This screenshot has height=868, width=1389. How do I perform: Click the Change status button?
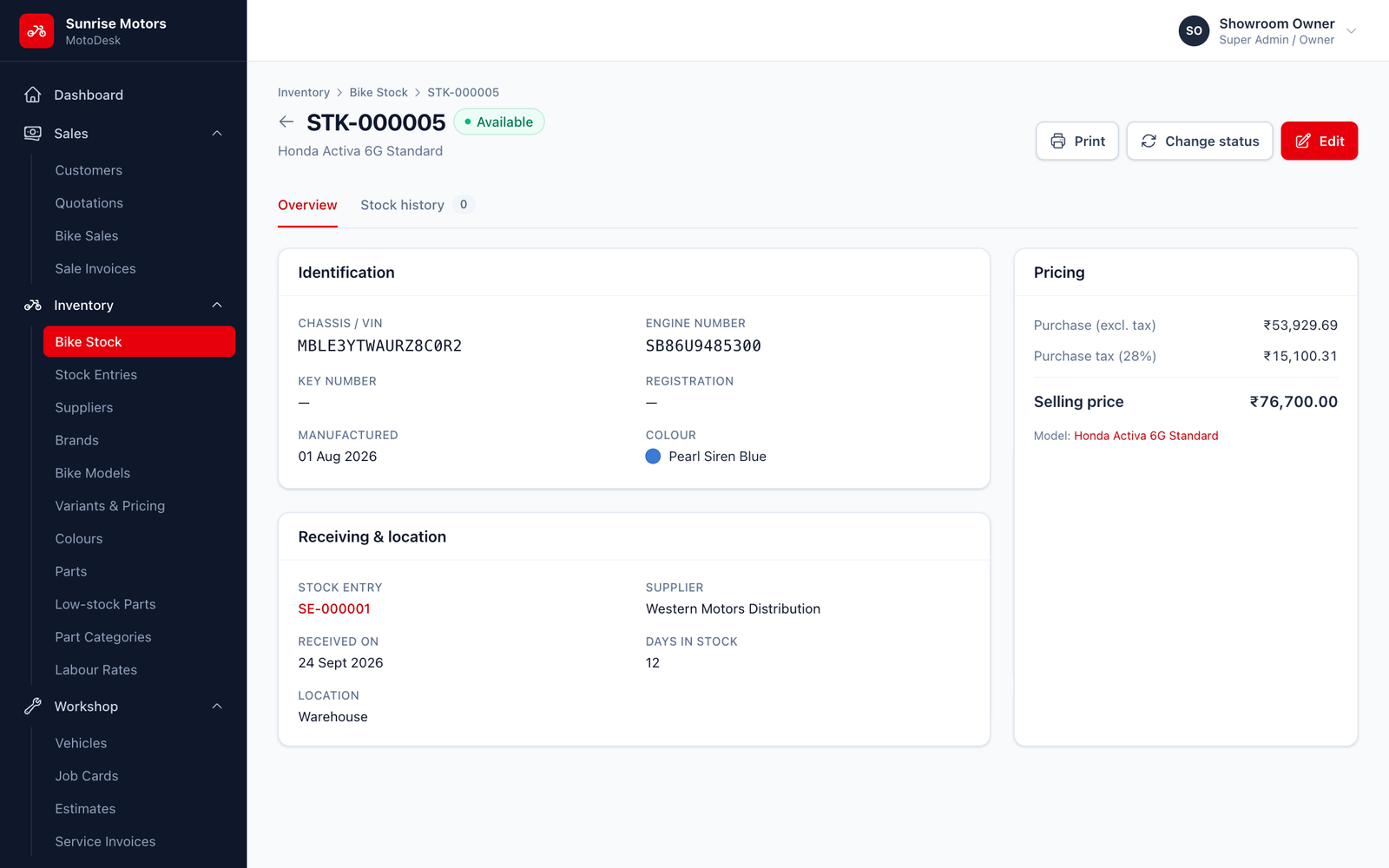coord(1200,141)
